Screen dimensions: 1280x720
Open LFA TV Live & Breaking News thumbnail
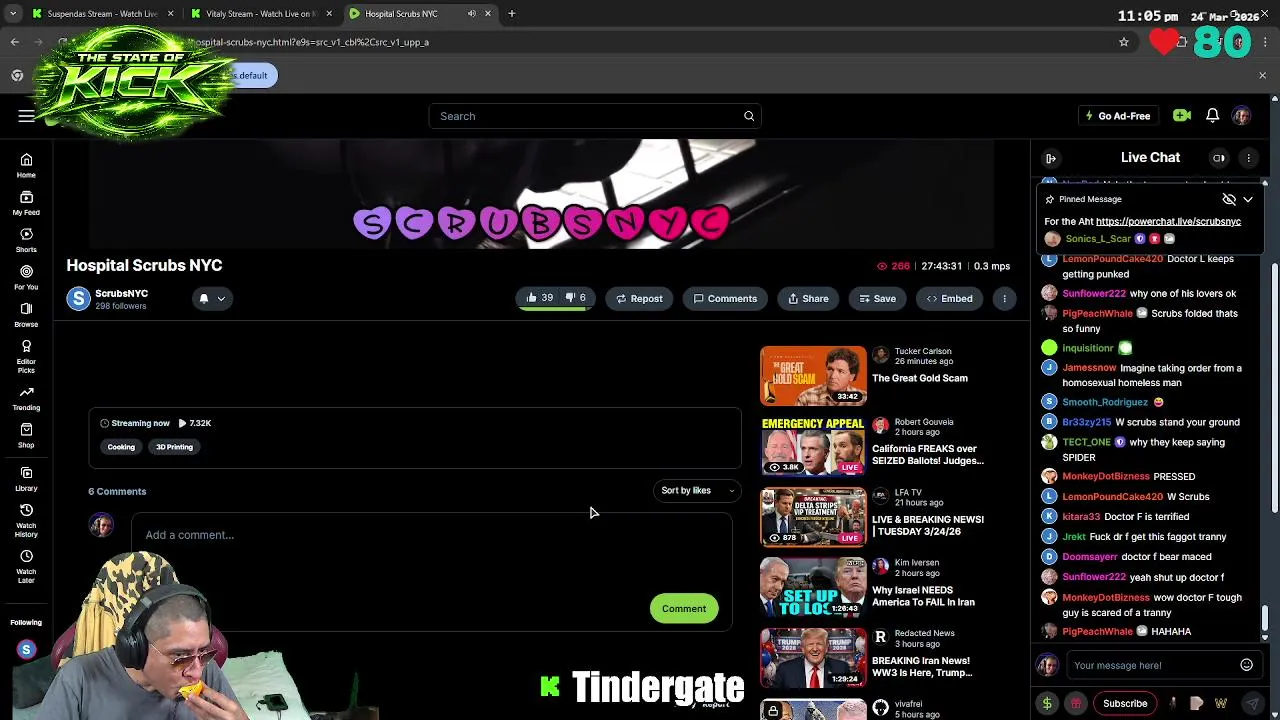click(x=813, y=517)
